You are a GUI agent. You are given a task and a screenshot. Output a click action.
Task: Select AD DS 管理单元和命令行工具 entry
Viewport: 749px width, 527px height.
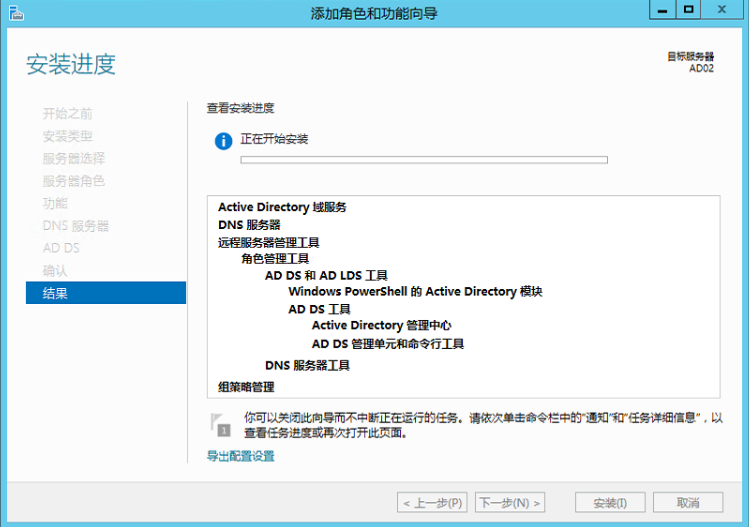(387, 344)
